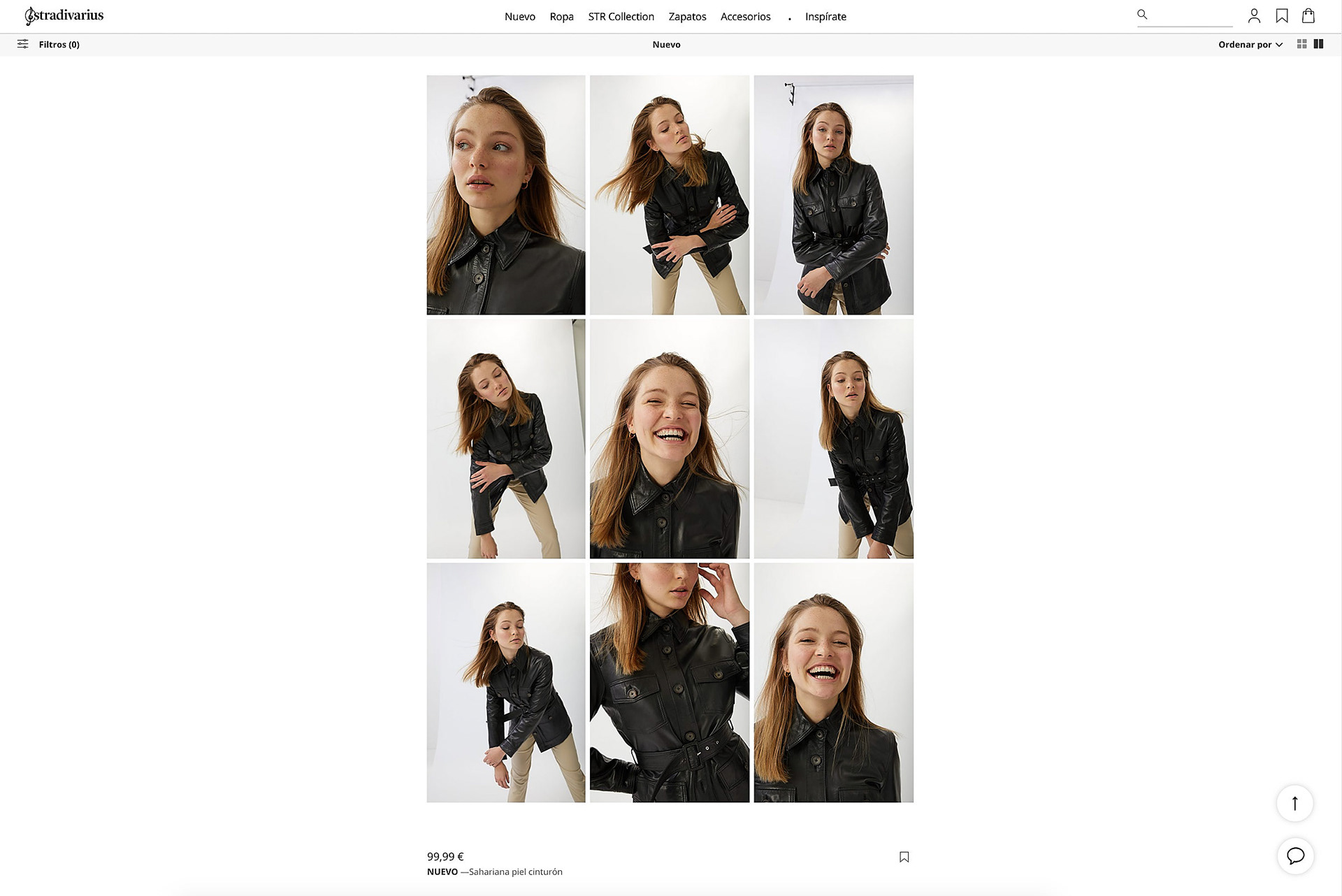The height and width of the screenshot is (896, 1342).
Task: Click the filter sliders icon
Action: click(22, 44)
